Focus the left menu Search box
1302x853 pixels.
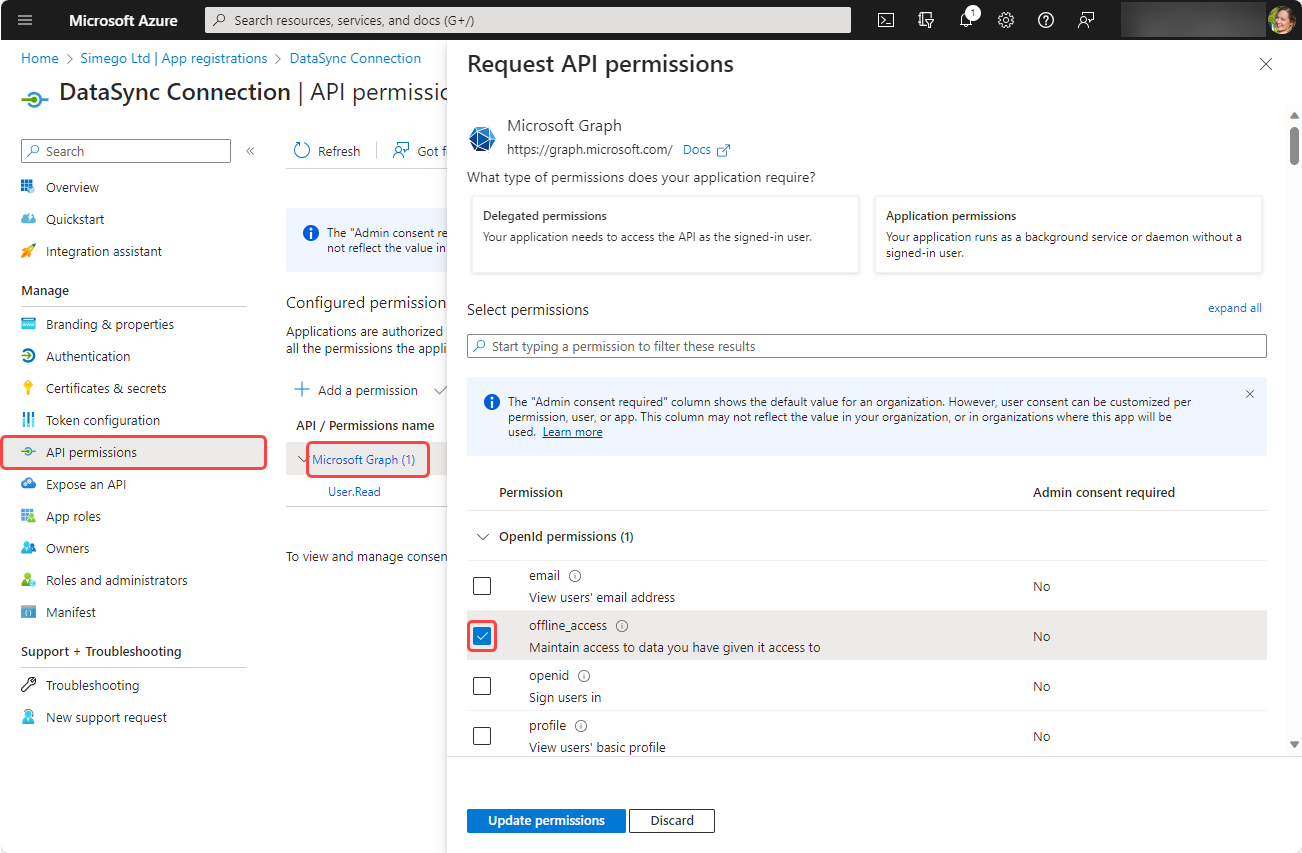(126, 151)
